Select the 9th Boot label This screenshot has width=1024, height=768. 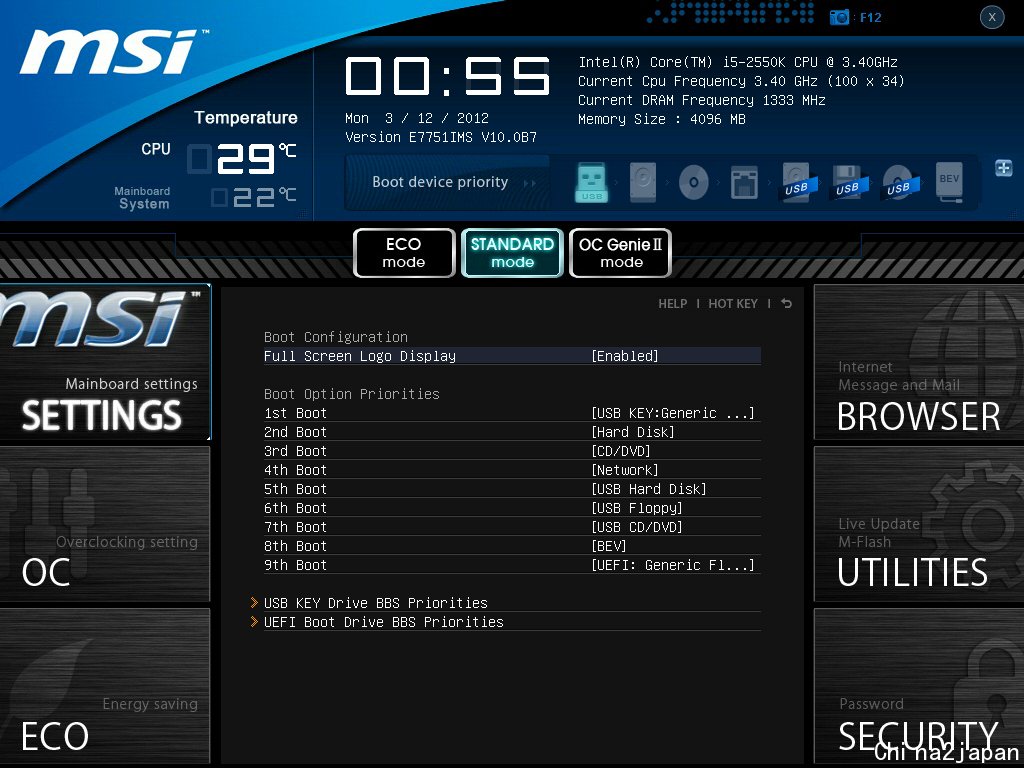(295, 565)
